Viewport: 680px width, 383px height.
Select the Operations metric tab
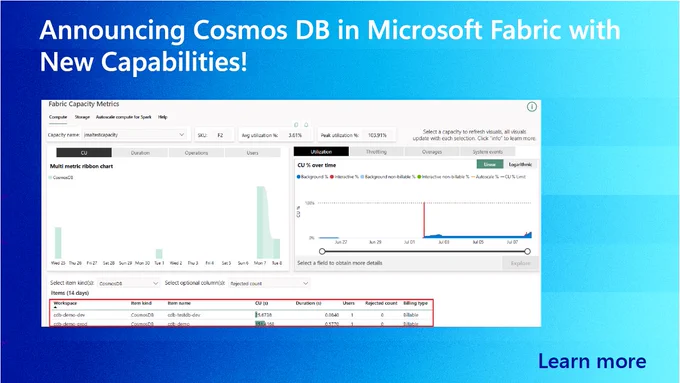coord(196,153)
